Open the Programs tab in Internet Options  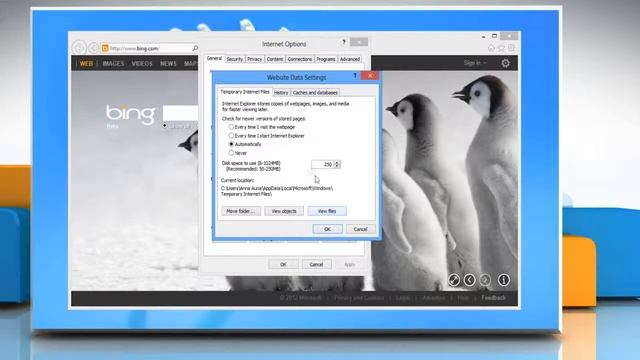(326, 59)
